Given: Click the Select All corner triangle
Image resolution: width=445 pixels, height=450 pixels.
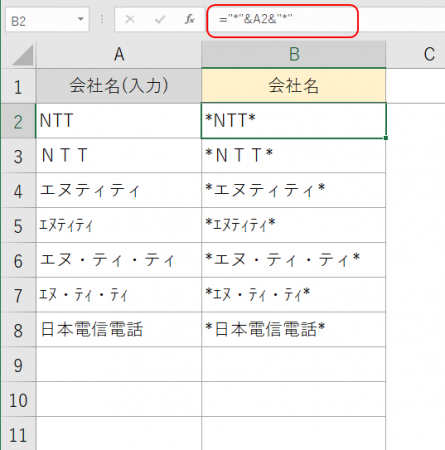Looking at the screenshot, I should click(22, 55).
